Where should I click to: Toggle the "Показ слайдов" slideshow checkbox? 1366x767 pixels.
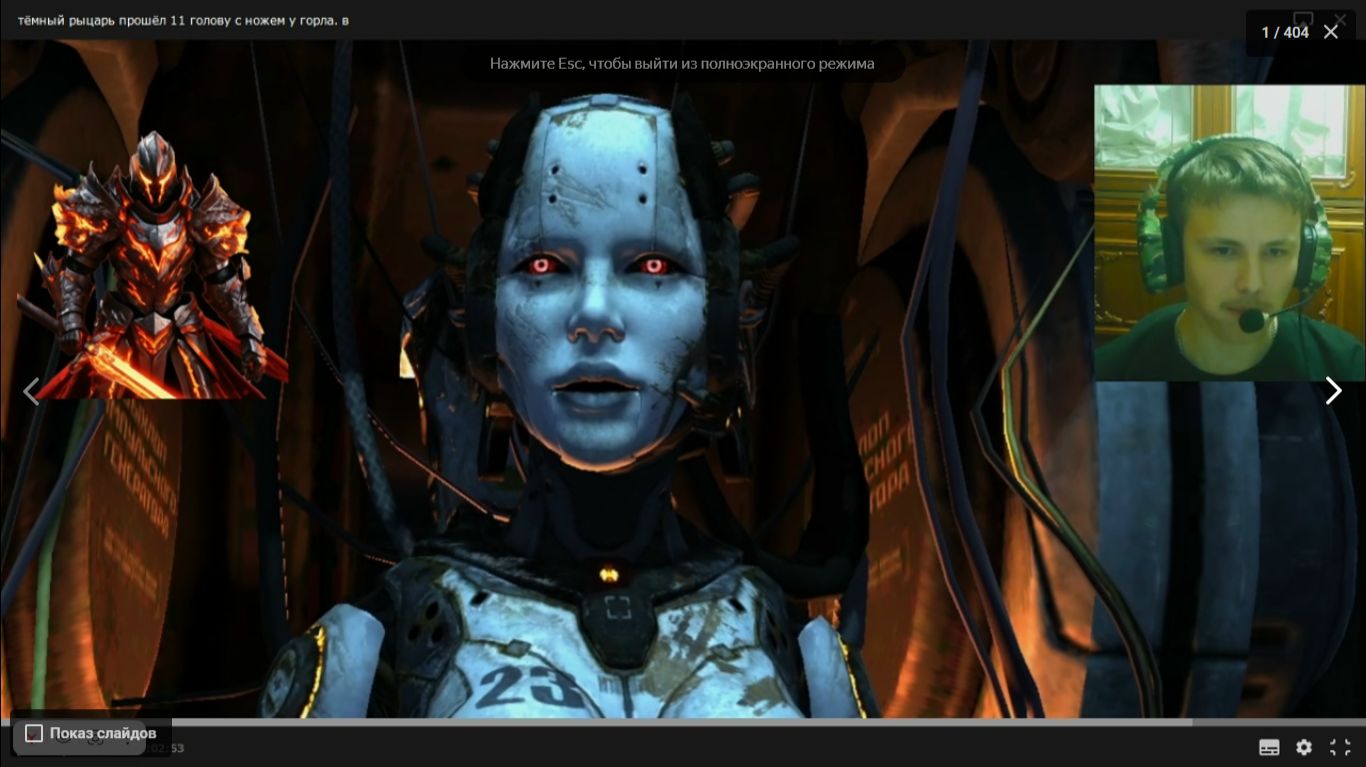click(x=34, y=733)
